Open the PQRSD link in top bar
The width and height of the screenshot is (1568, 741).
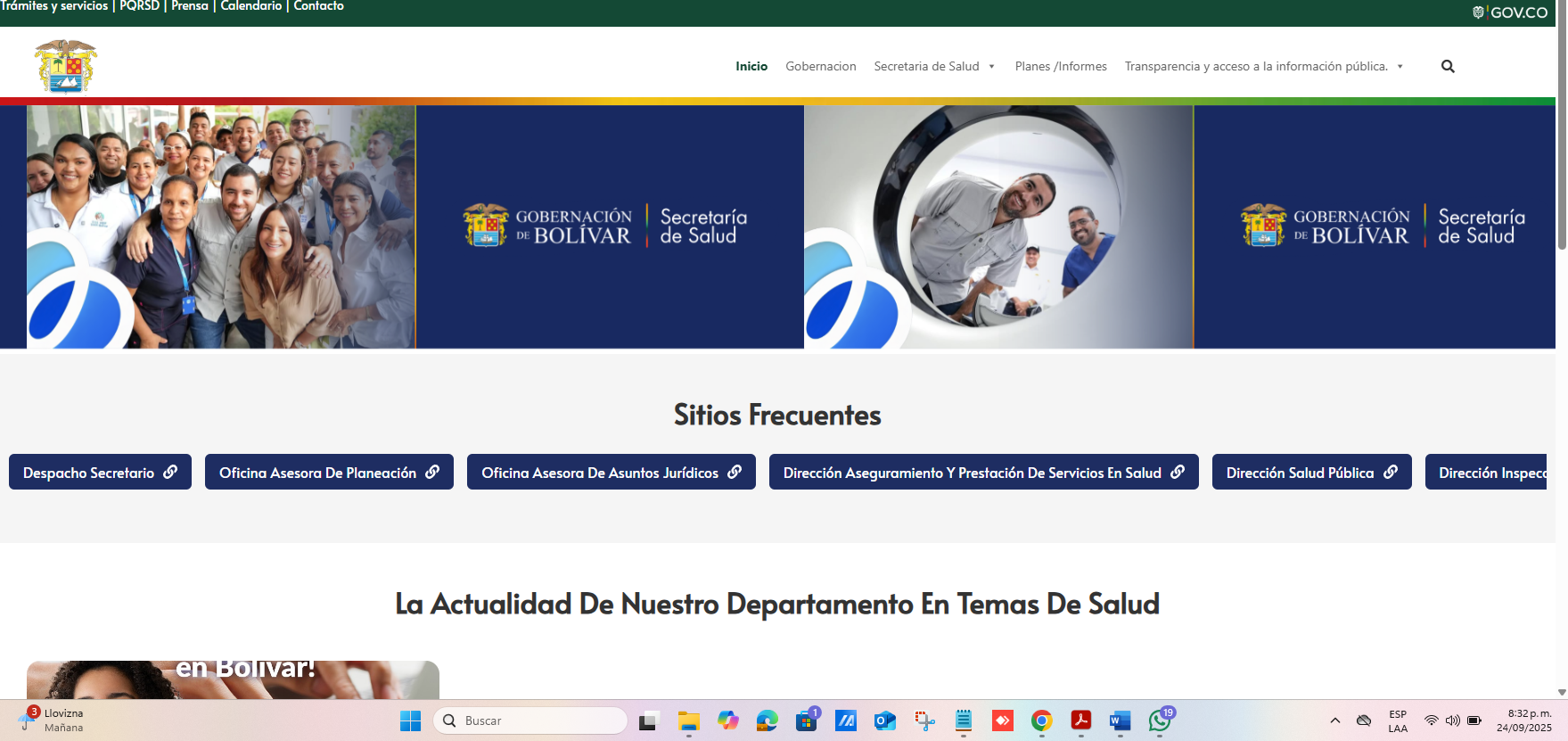click(140, 6)
